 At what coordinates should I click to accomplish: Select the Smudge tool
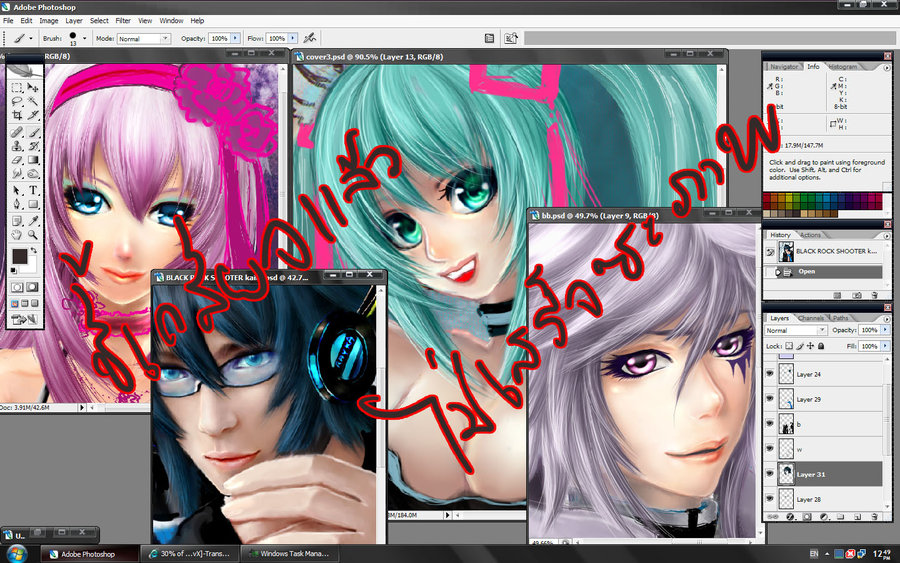pyautogui.click(x=17, y=173)
